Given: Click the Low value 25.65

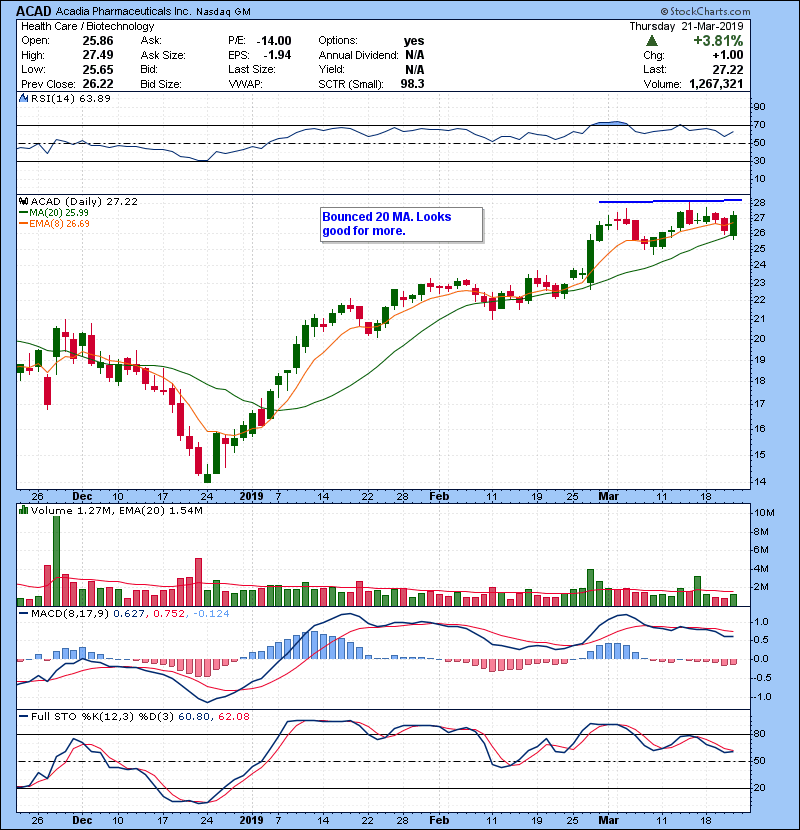Looking at the screenshot, I should pyautogui.click(x=98, y=69).
